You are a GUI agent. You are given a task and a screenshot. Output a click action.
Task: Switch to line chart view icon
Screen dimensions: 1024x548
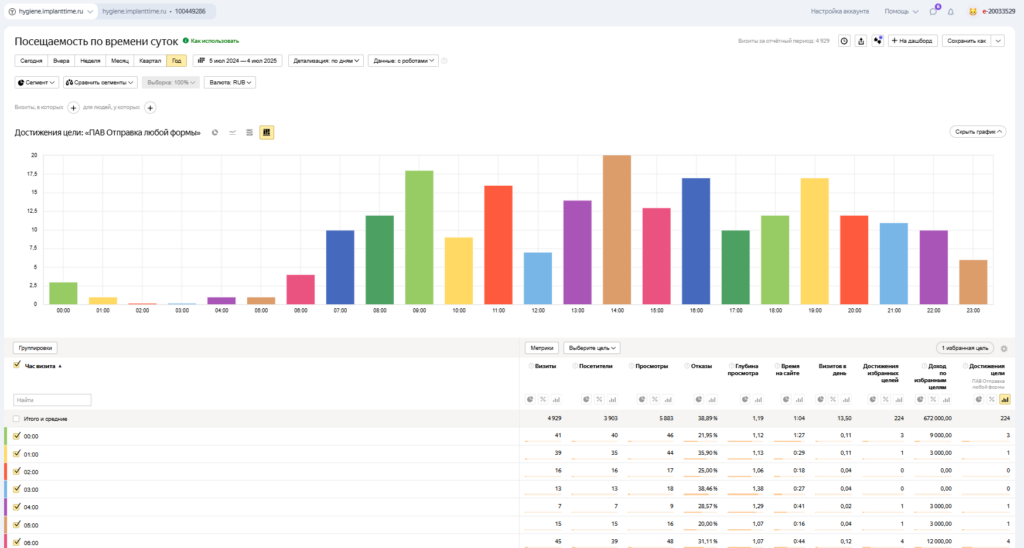232,132
